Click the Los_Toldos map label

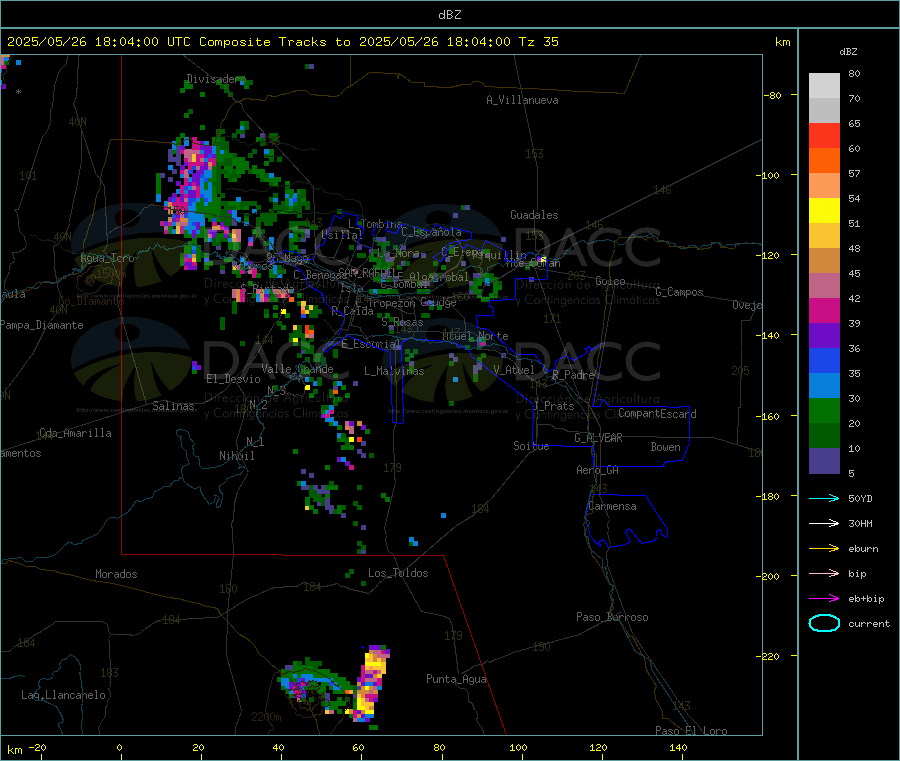click(x=398, y=573)
